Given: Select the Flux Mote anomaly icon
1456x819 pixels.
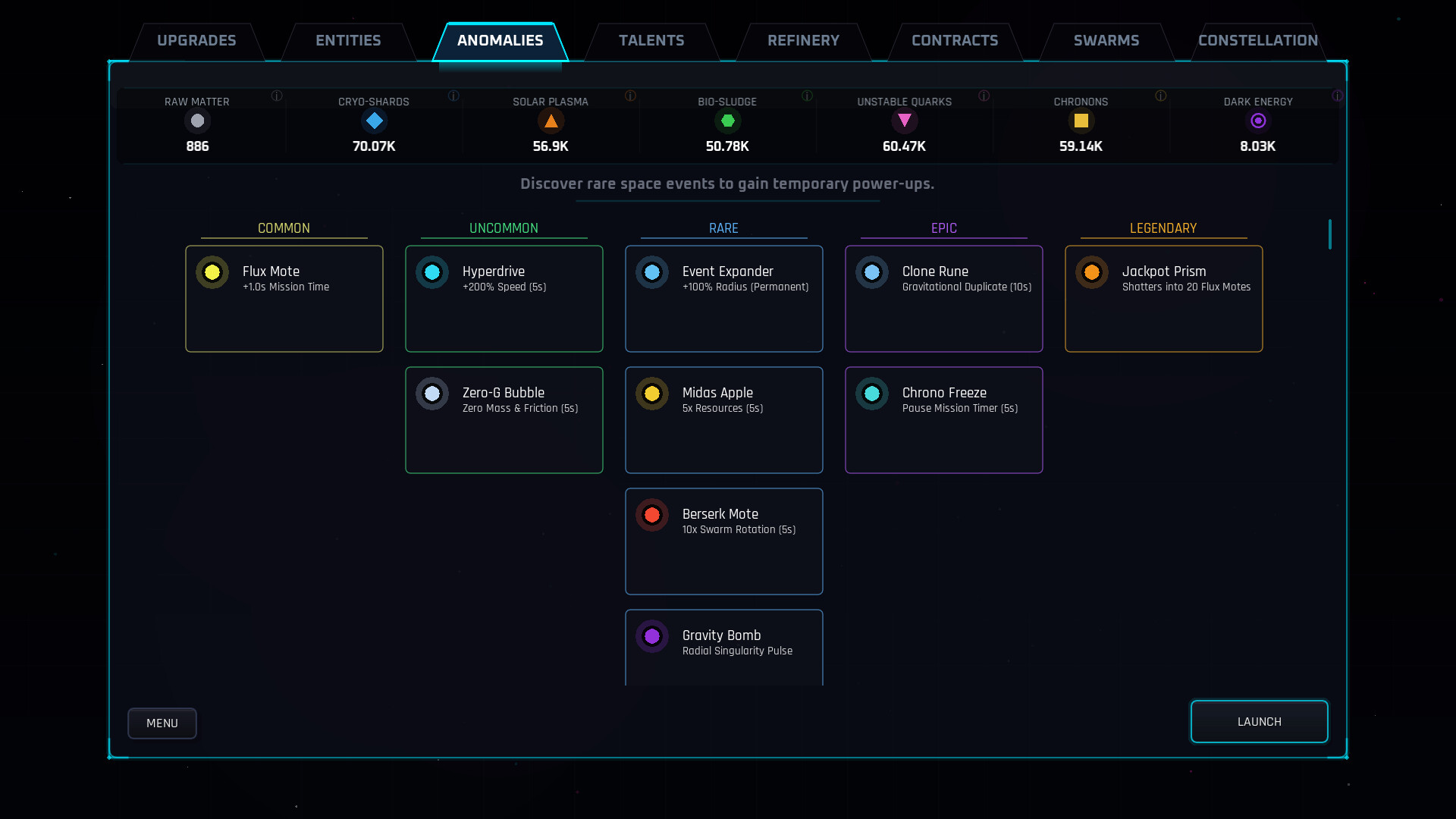Looking at the screenshot, I should pos(212,272).
